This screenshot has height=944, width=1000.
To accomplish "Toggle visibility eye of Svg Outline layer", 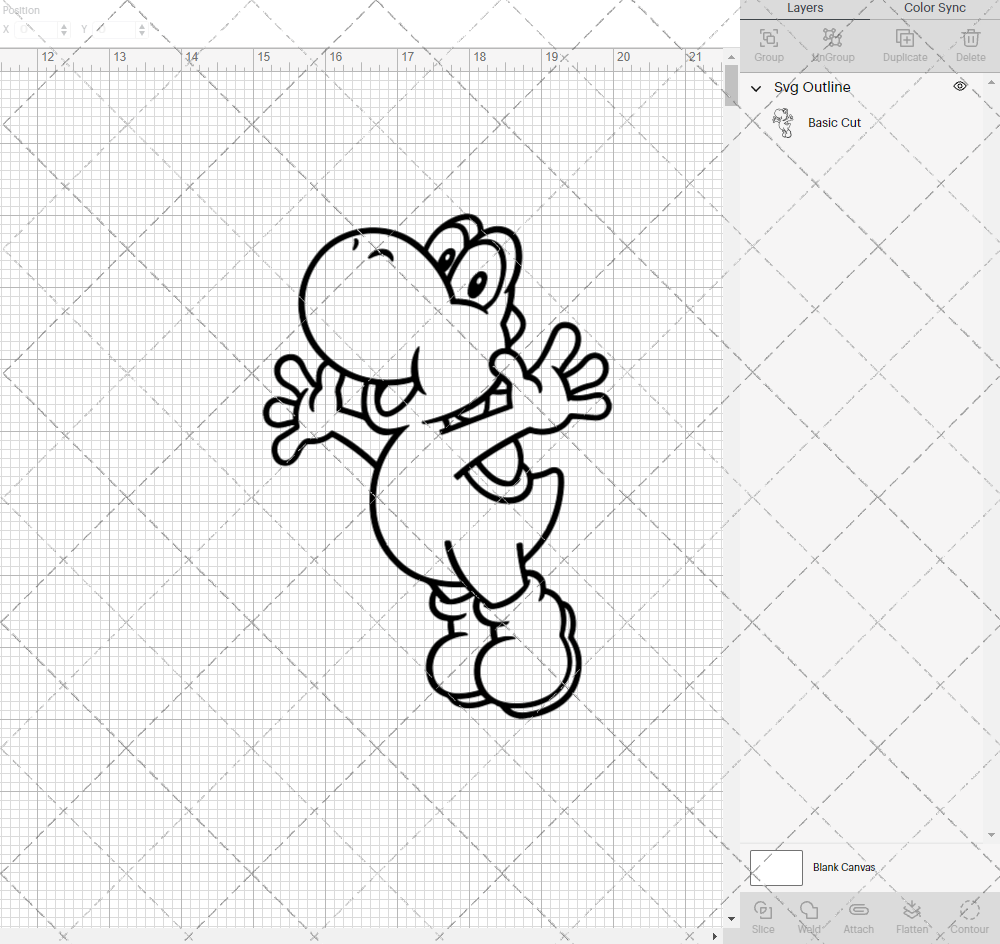I will tap(960, 86).
